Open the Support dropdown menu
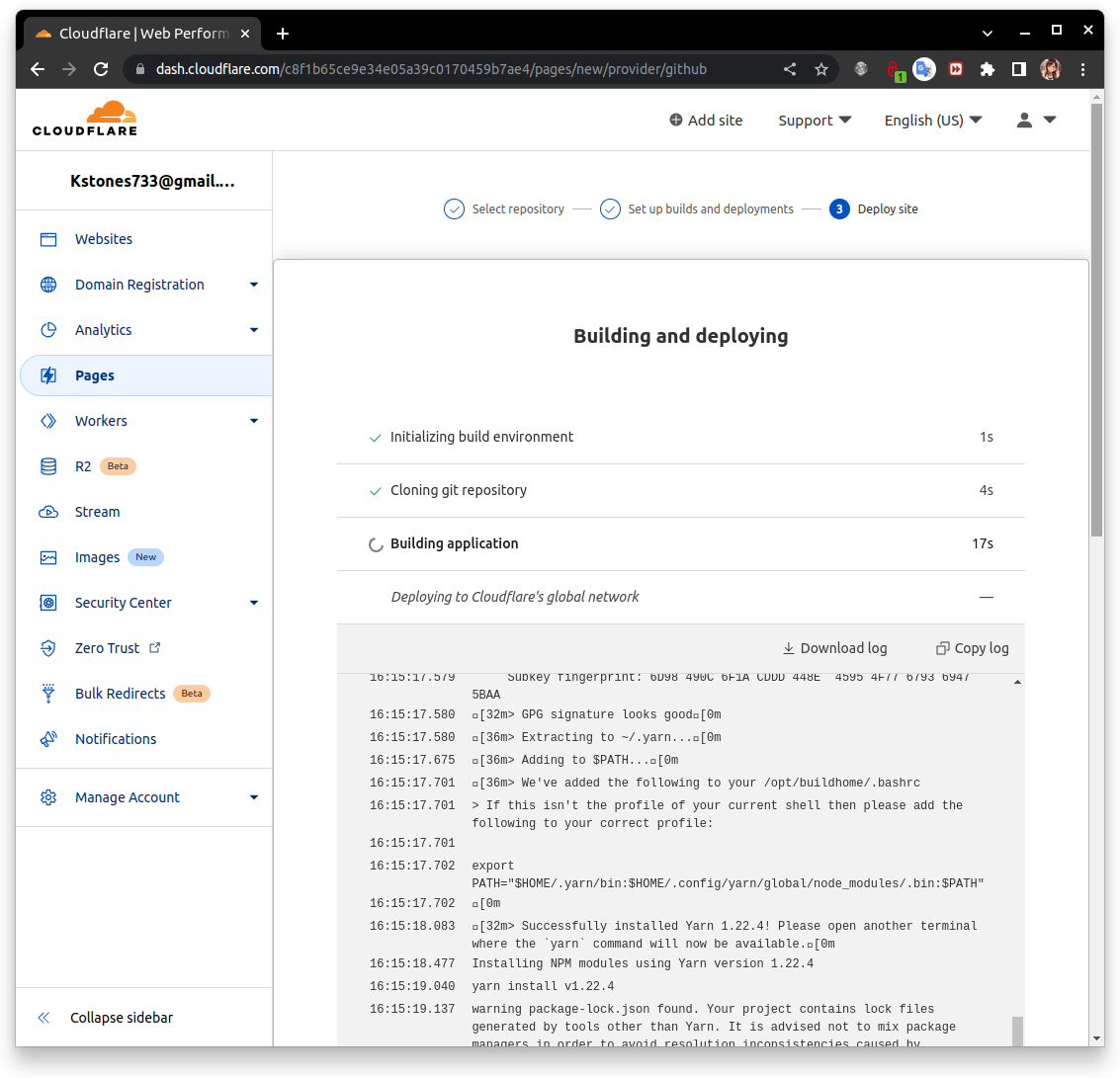 pyautogui.click(x=814, y=120)
